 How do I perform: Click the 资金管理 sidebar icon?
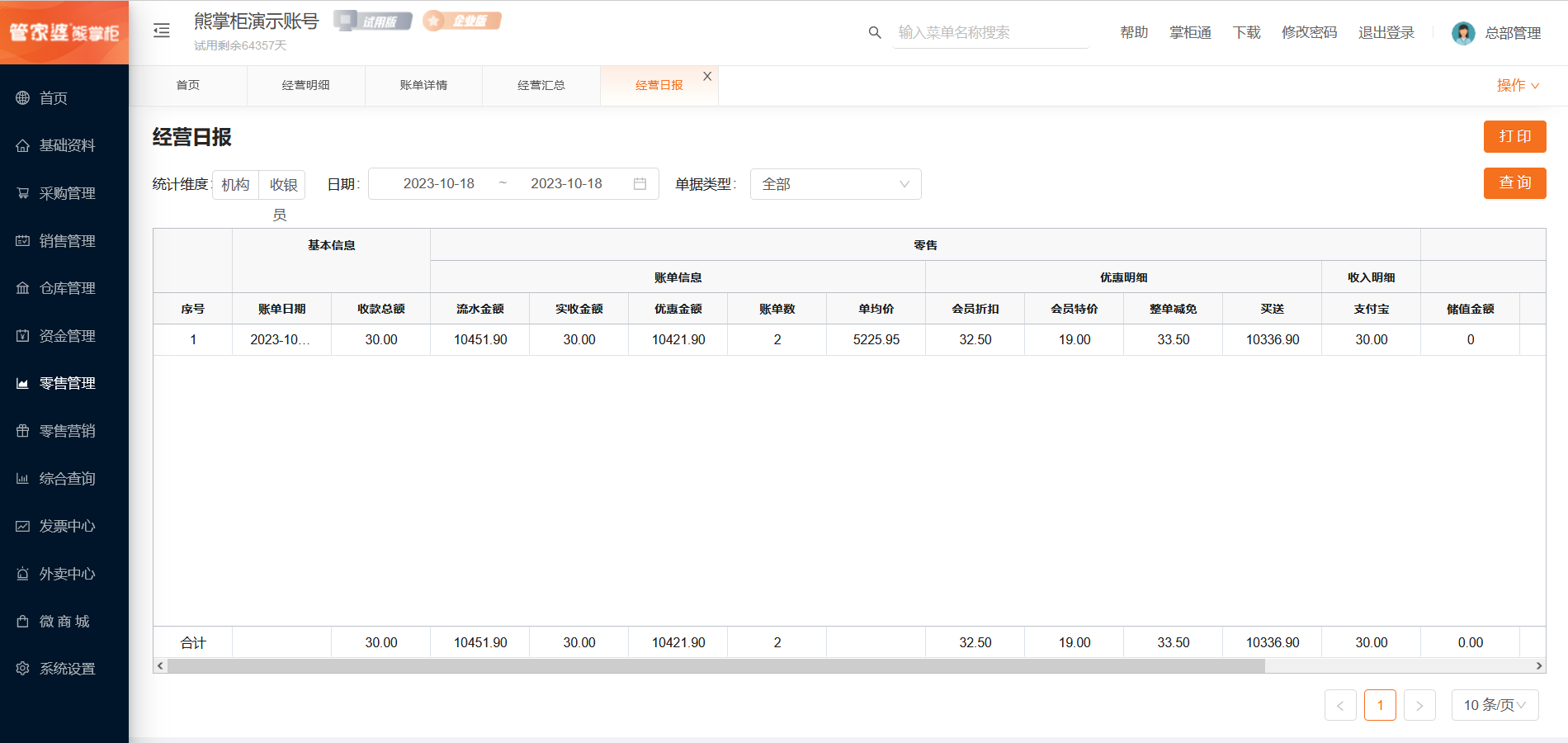[x=22, y=336]
